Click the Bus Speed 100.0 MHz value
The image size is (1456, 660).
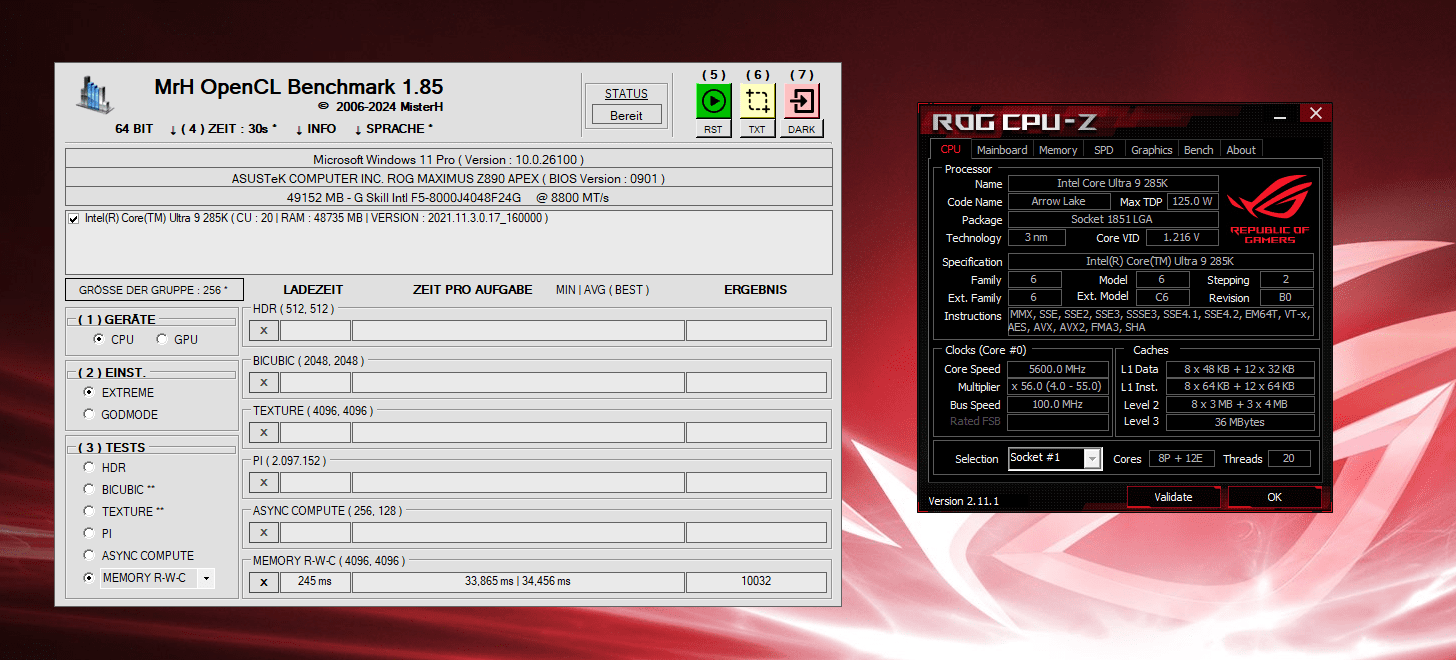(x=1058, y=405)
